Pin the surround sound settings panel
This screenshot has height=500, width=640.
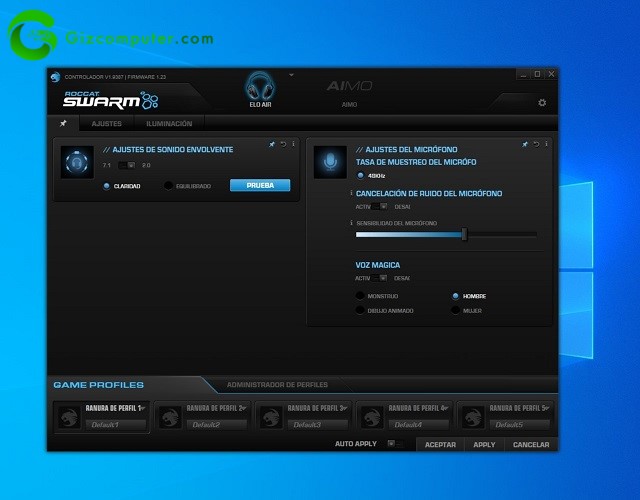[271, 144]
